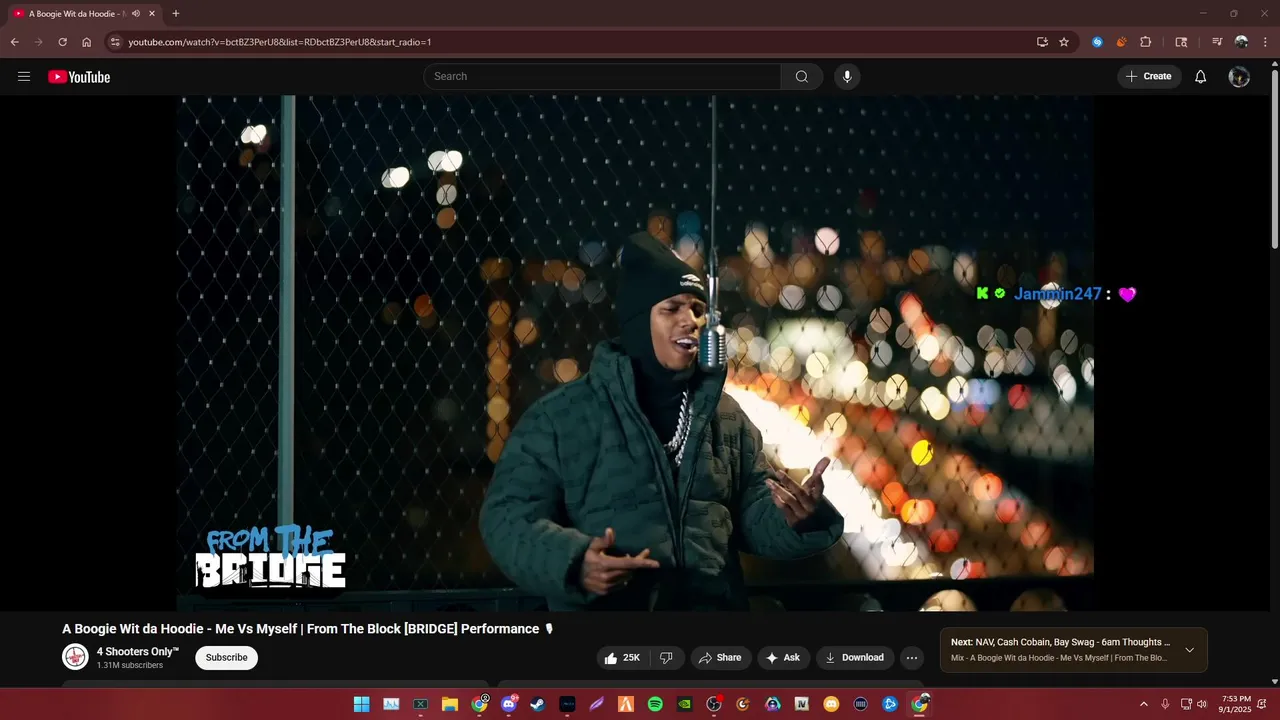Image resolution: width=1280 pixels, height=720 pixels.
Task: Go back in browser history
Action: click(15, 42)
